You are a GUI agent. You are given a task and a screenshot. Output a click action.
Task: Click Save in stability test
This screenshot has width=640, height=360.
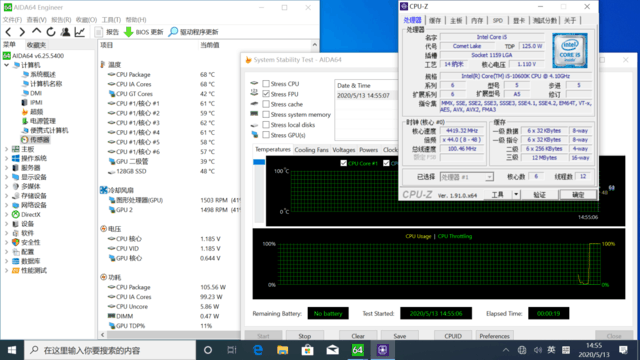click(x=400, y=336)
